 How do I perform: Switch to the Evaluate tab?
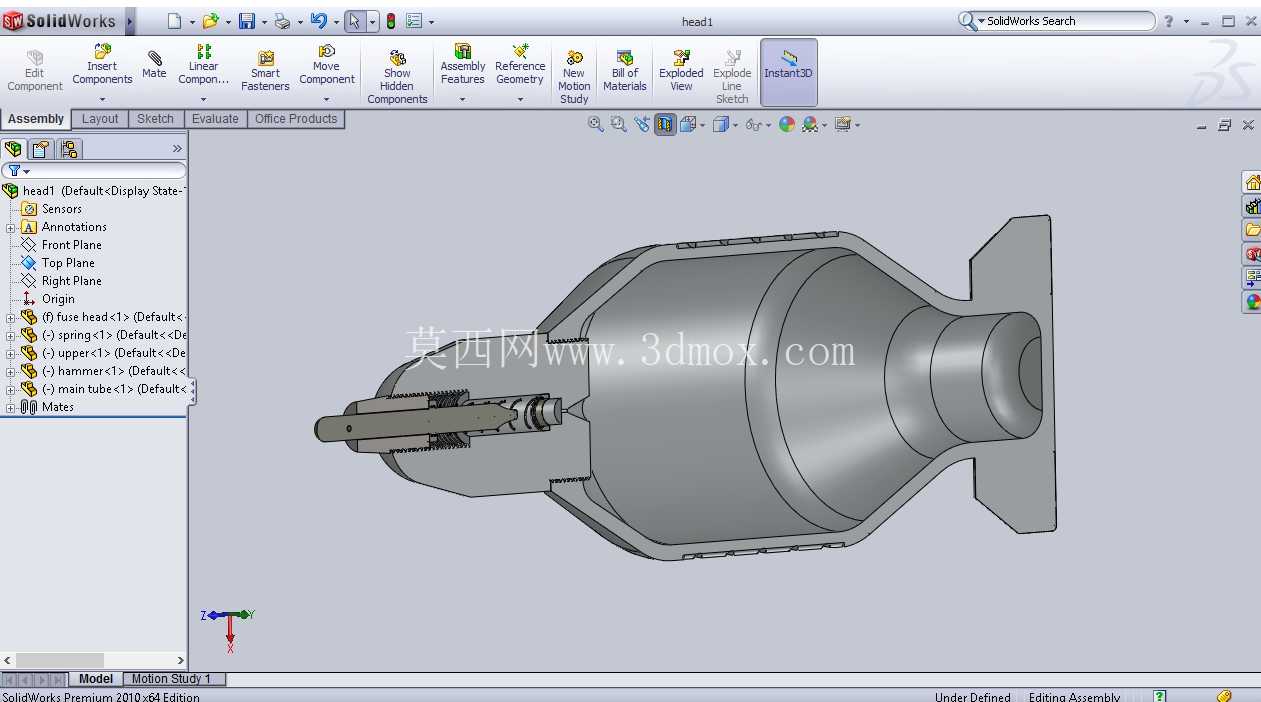pos(215,119)
